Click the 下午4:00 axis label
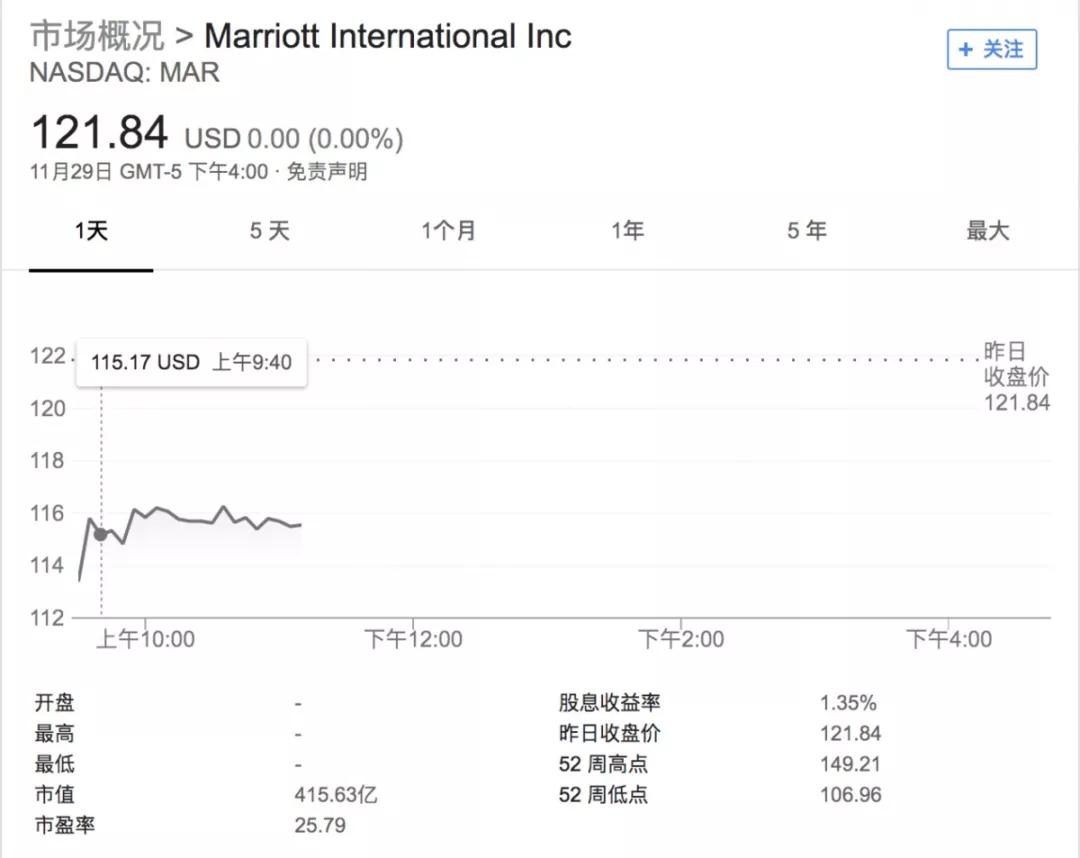This screenshot has height=858, width=1080. (949, 639)
